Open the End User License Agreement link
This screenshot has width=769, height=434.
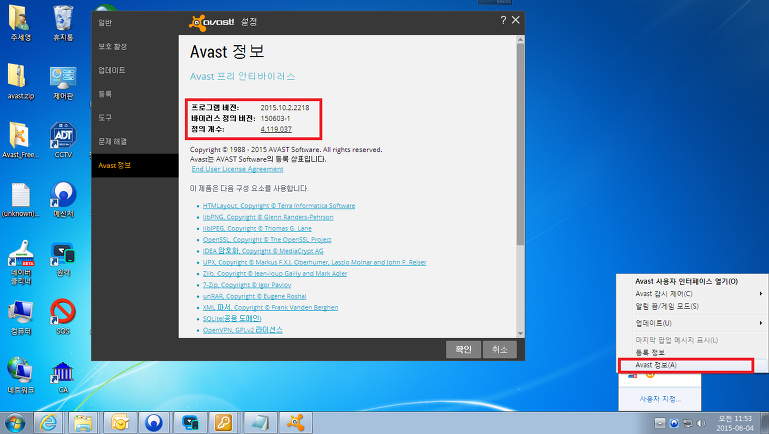(237, 169)
